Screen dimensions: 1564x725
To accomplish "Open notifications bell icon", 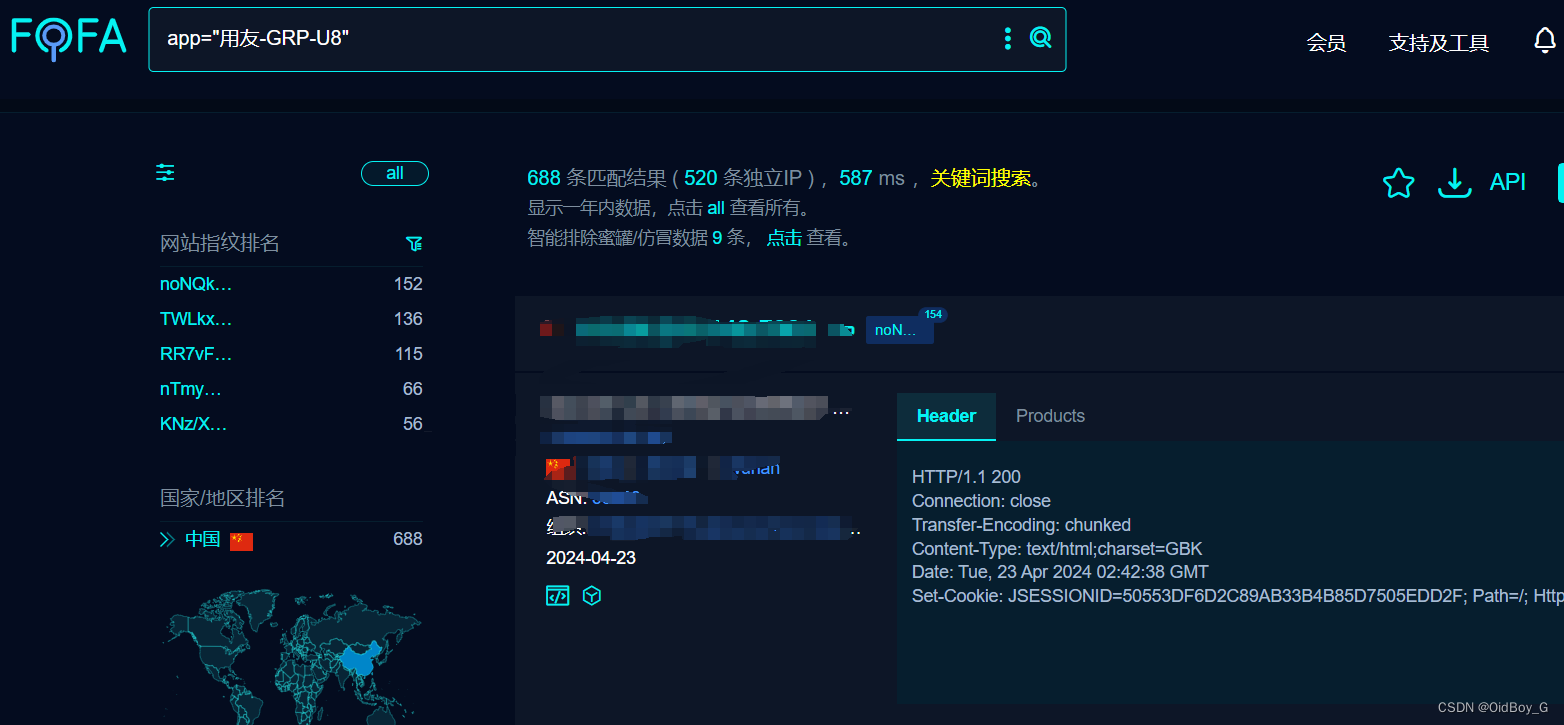I will [x=1545, y=41].
